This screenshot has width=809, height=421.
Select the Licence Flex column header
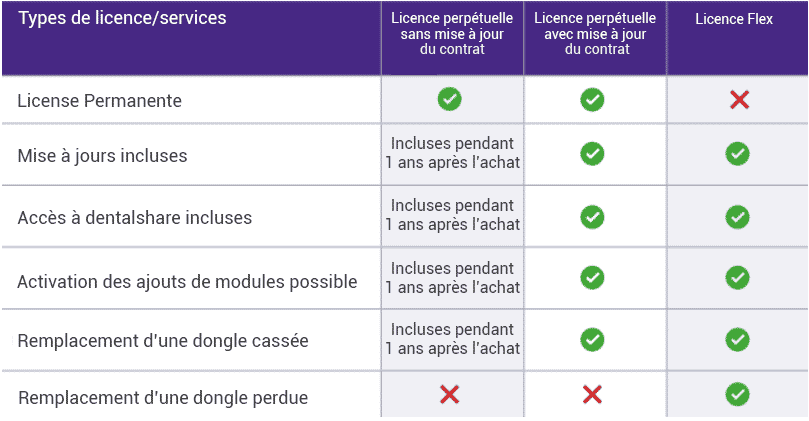click(734, 19)
